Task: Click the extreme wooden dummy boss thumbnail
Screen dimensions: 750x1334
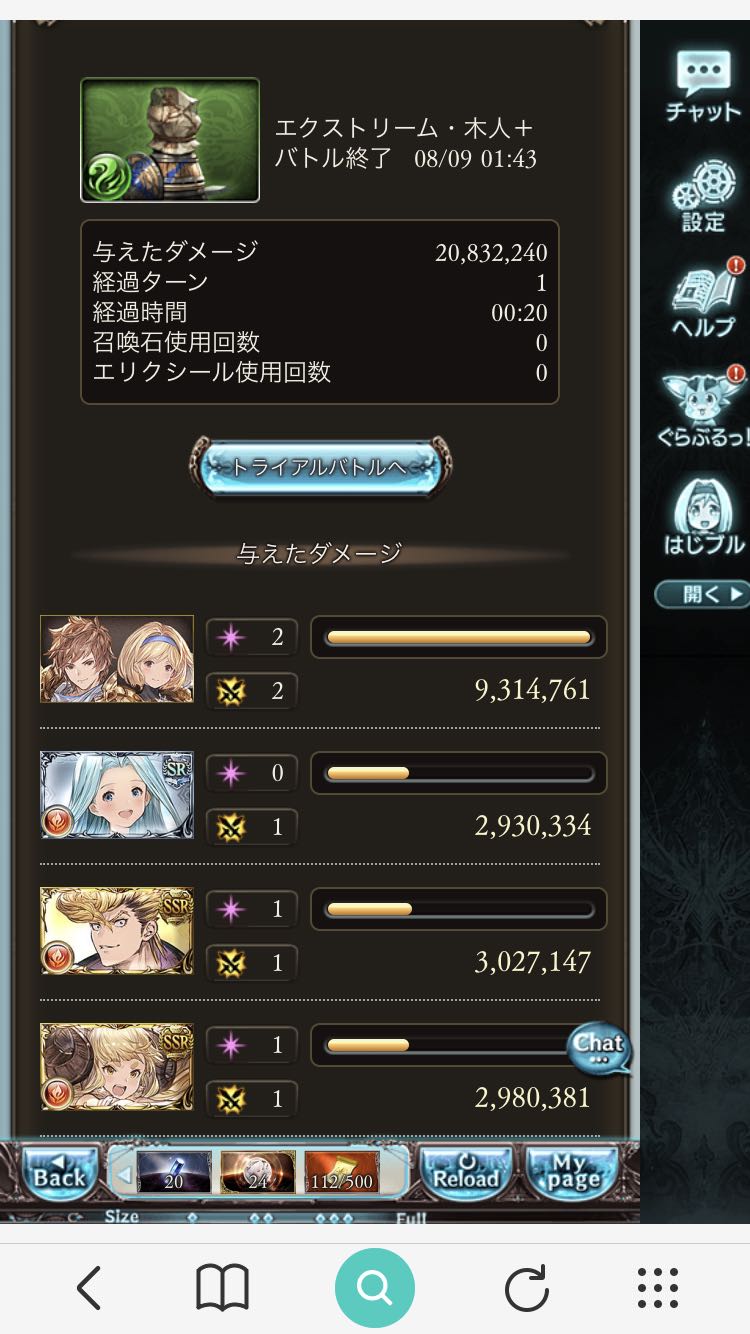Action: pos(170,140)
